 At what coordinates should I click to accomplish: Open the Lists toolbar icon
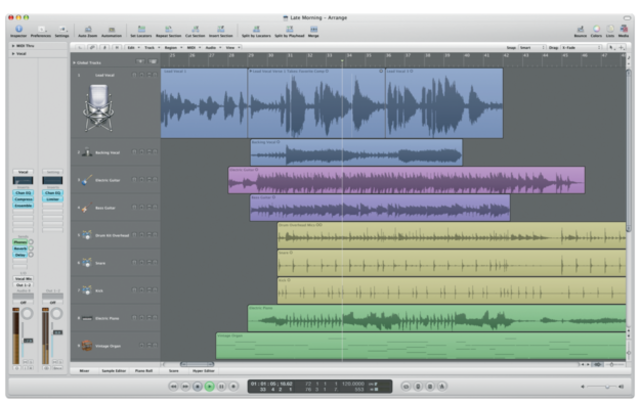click(610, 29)
